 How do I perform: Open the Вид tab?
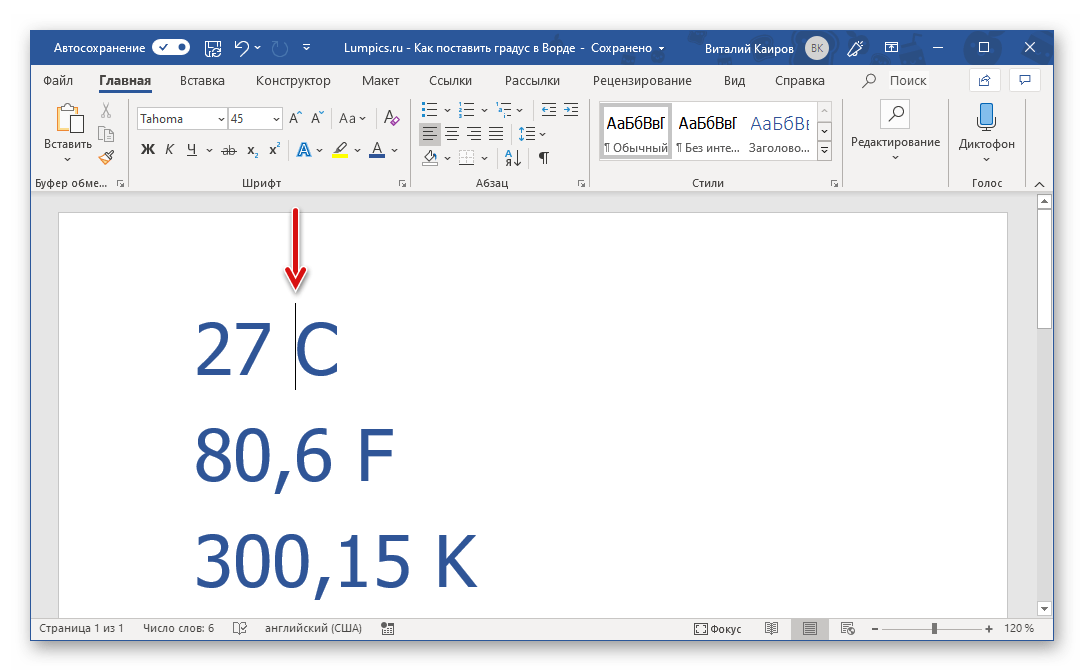734,80
